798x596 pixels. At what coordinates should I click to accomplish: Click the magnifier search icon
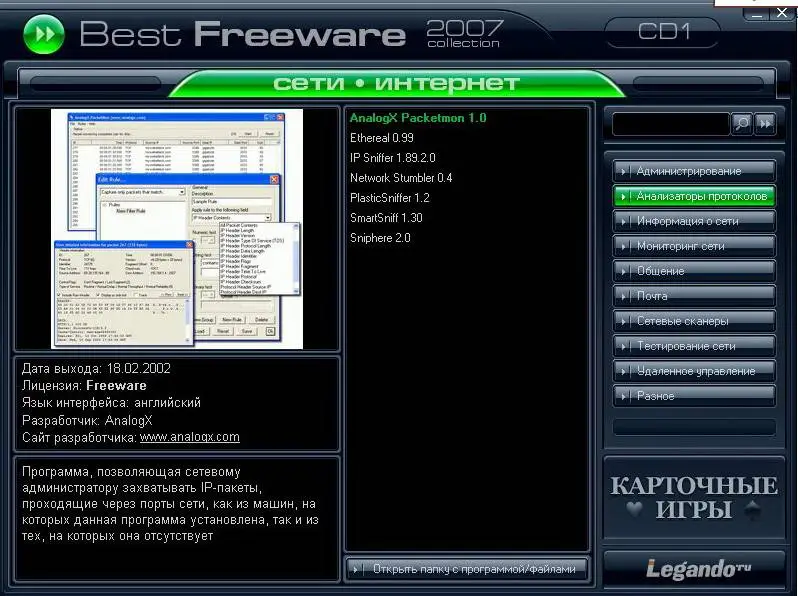(742, 123)
